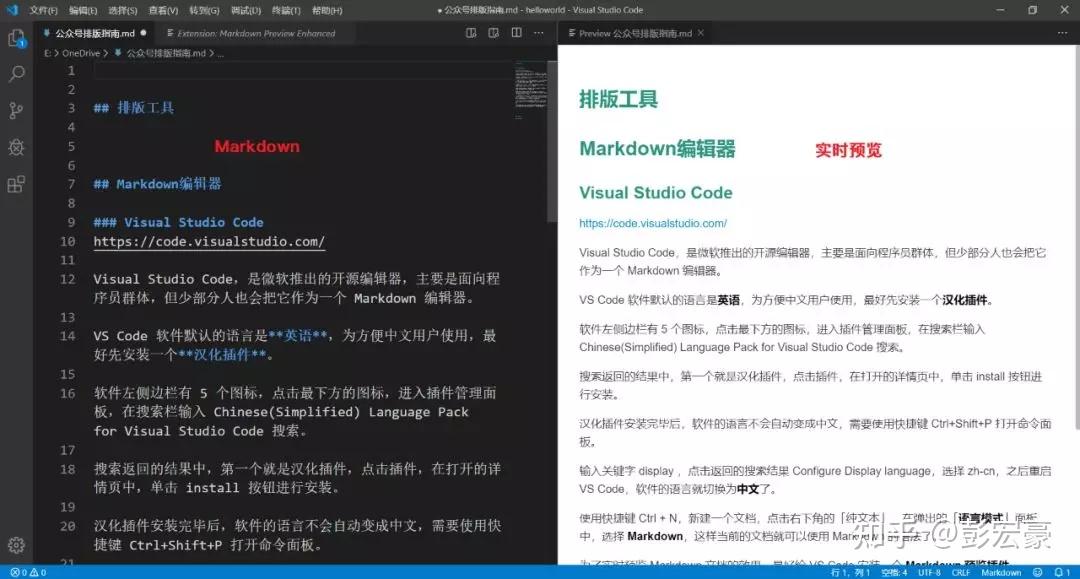Place cursor on empty line 1 of the editor
The height and width of the screenshot is (579, 1080).
click(303, 70)
